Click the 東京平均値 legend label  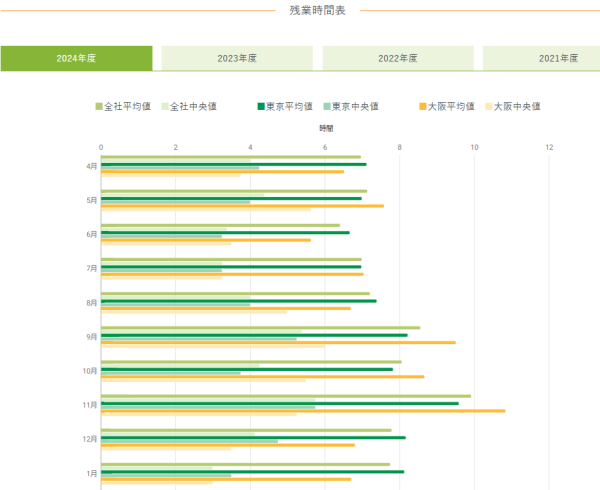tap(289, 106)
